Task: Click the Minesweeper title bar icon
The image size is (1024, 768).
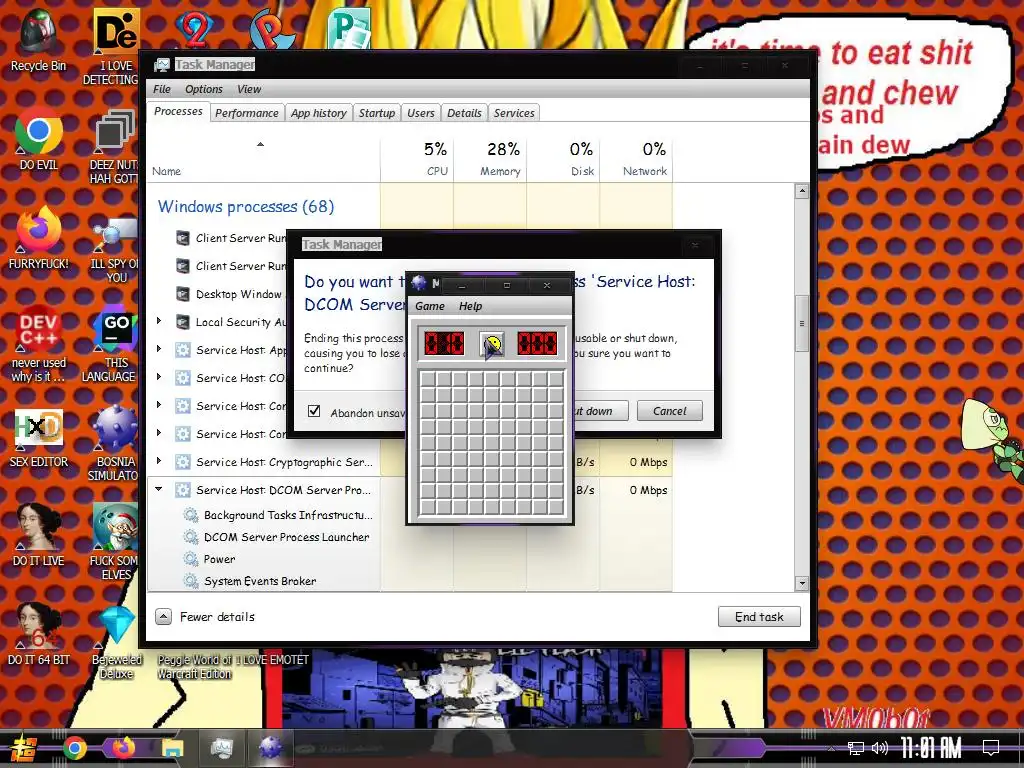Action: (x=419, y=283)
